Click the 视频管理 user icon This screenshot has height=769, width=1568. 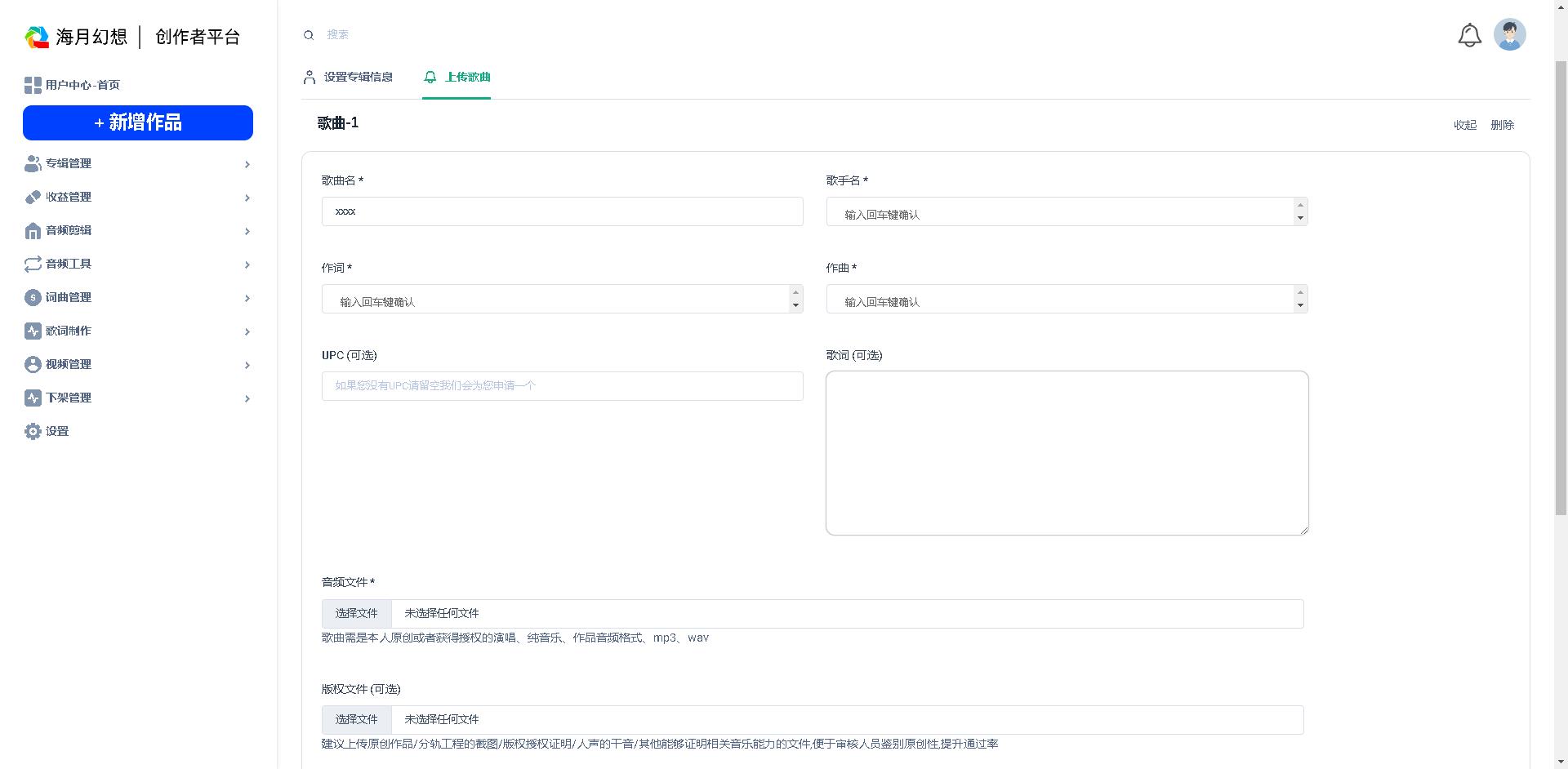(x=33, y=365)
